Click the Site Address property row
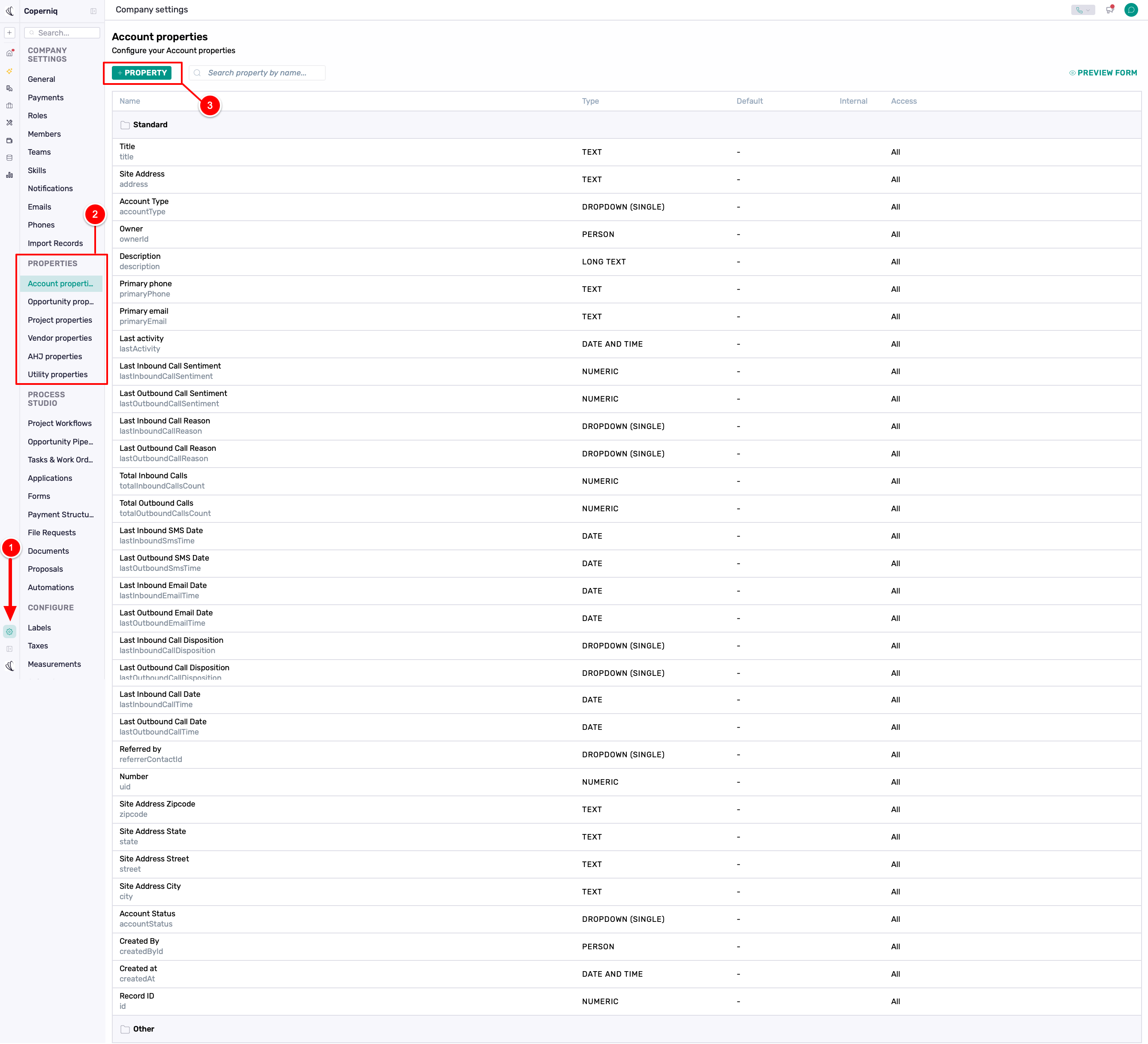Screen dimensions: 1148x1044 click(x=626, y=179)
